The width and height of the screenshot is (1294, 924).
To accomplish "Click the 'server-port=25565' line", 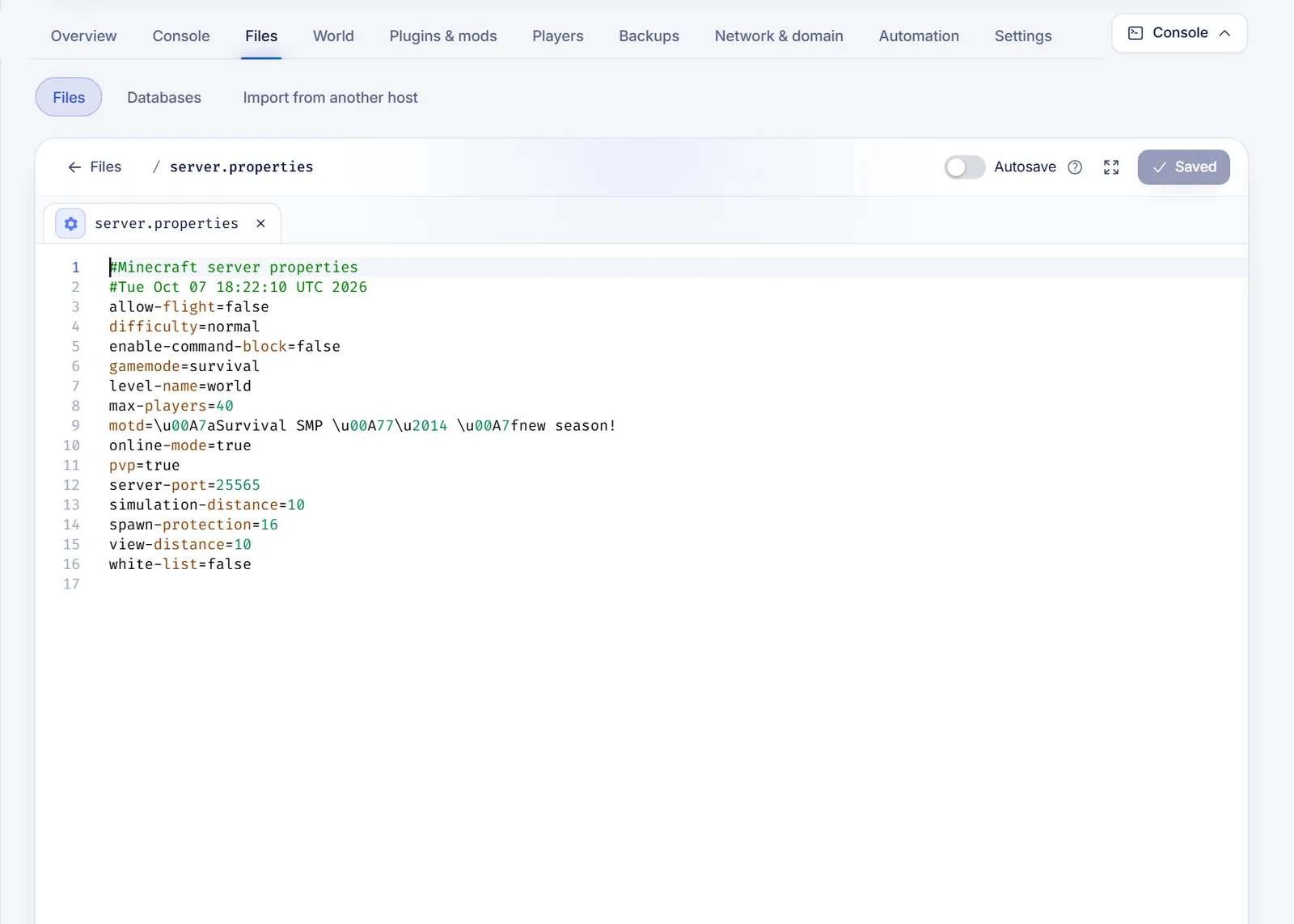I will coord(184,485).
